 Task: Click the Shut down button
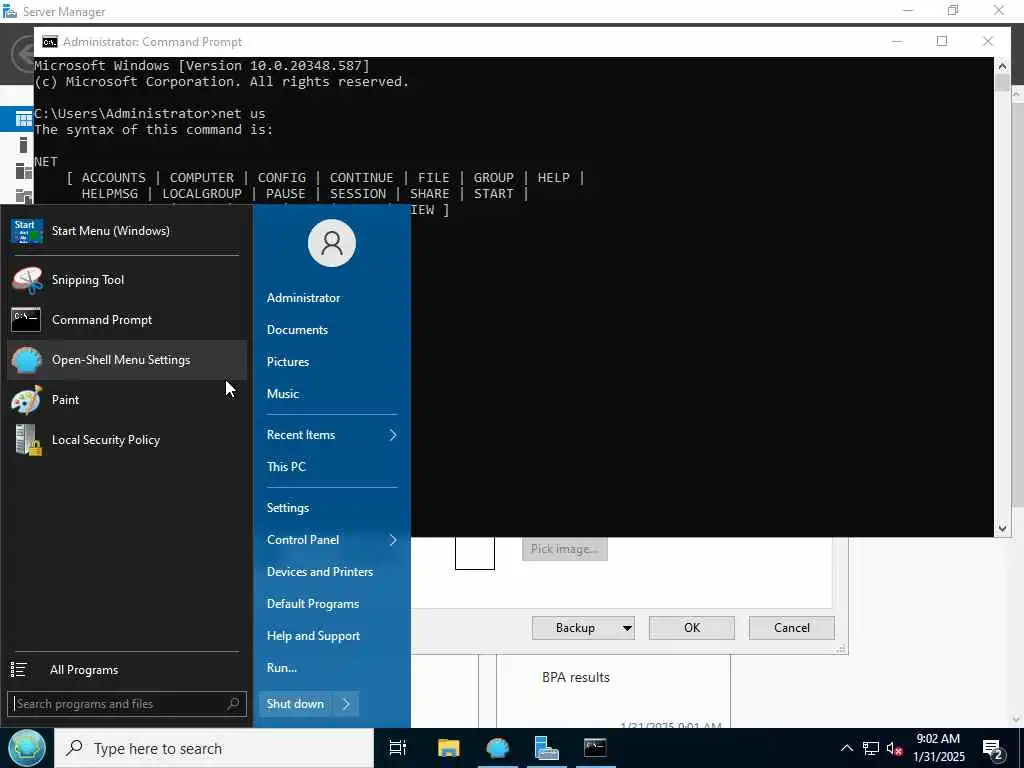point(296,704)
